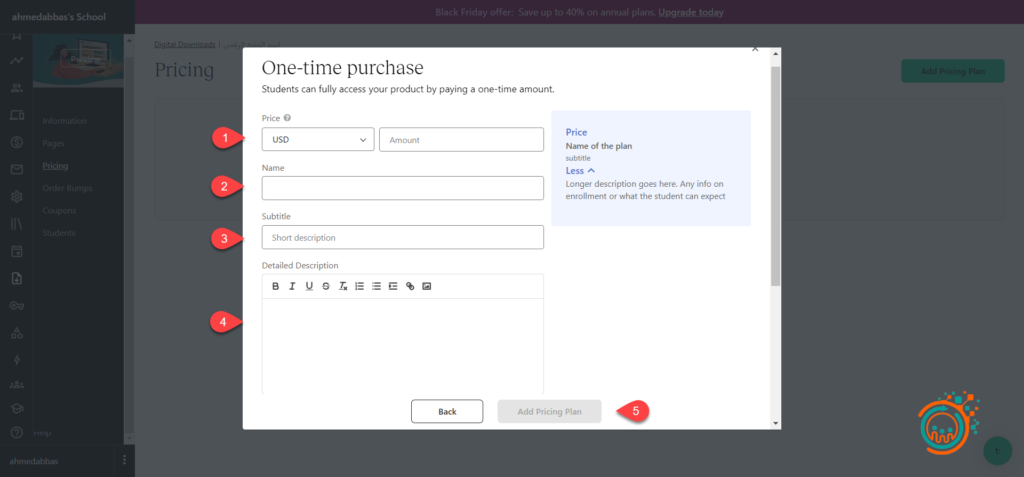The height and width of the screenshot is (477, 1024).
Task: Toggle italic formatting in description editor
Action: [292, 286]
